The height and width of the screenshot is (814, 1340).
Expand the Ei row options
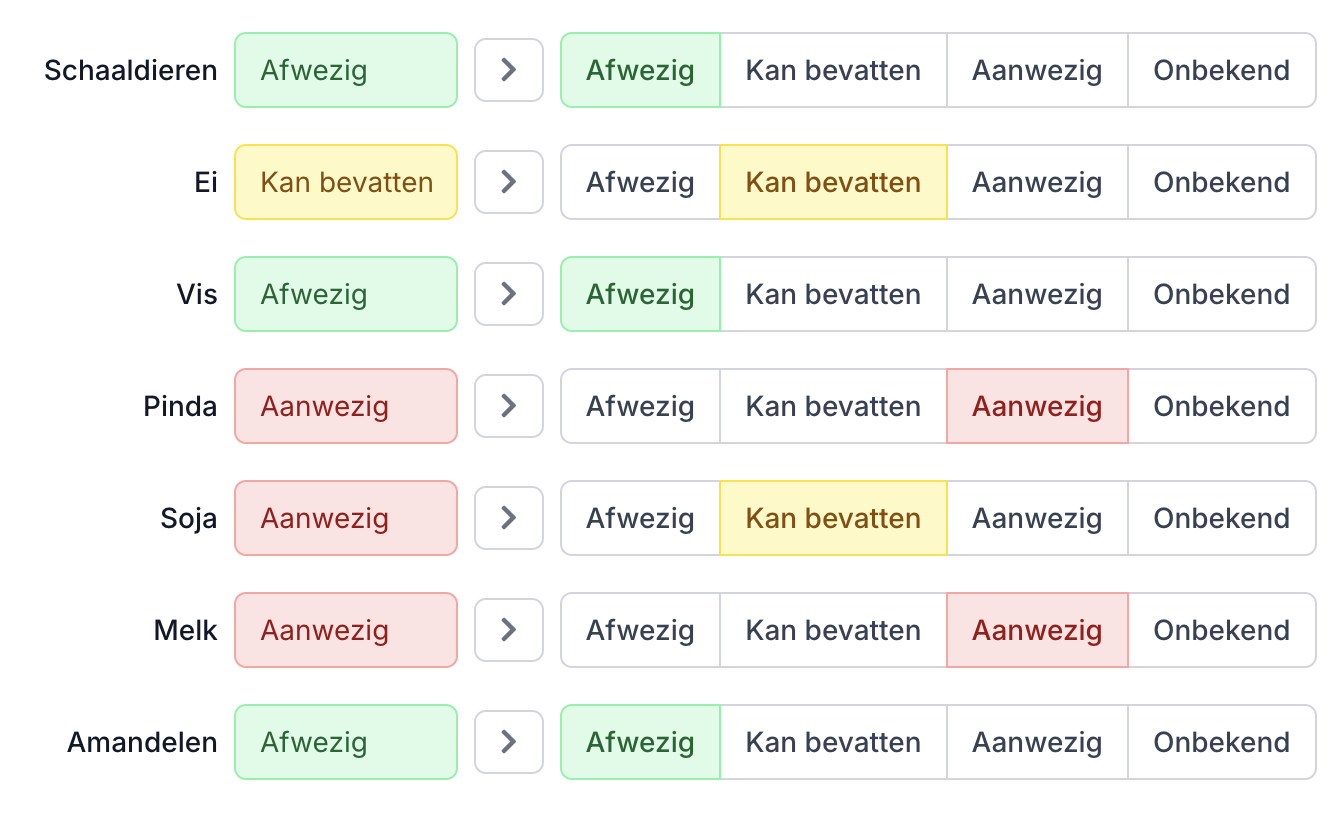pos(508,182)
